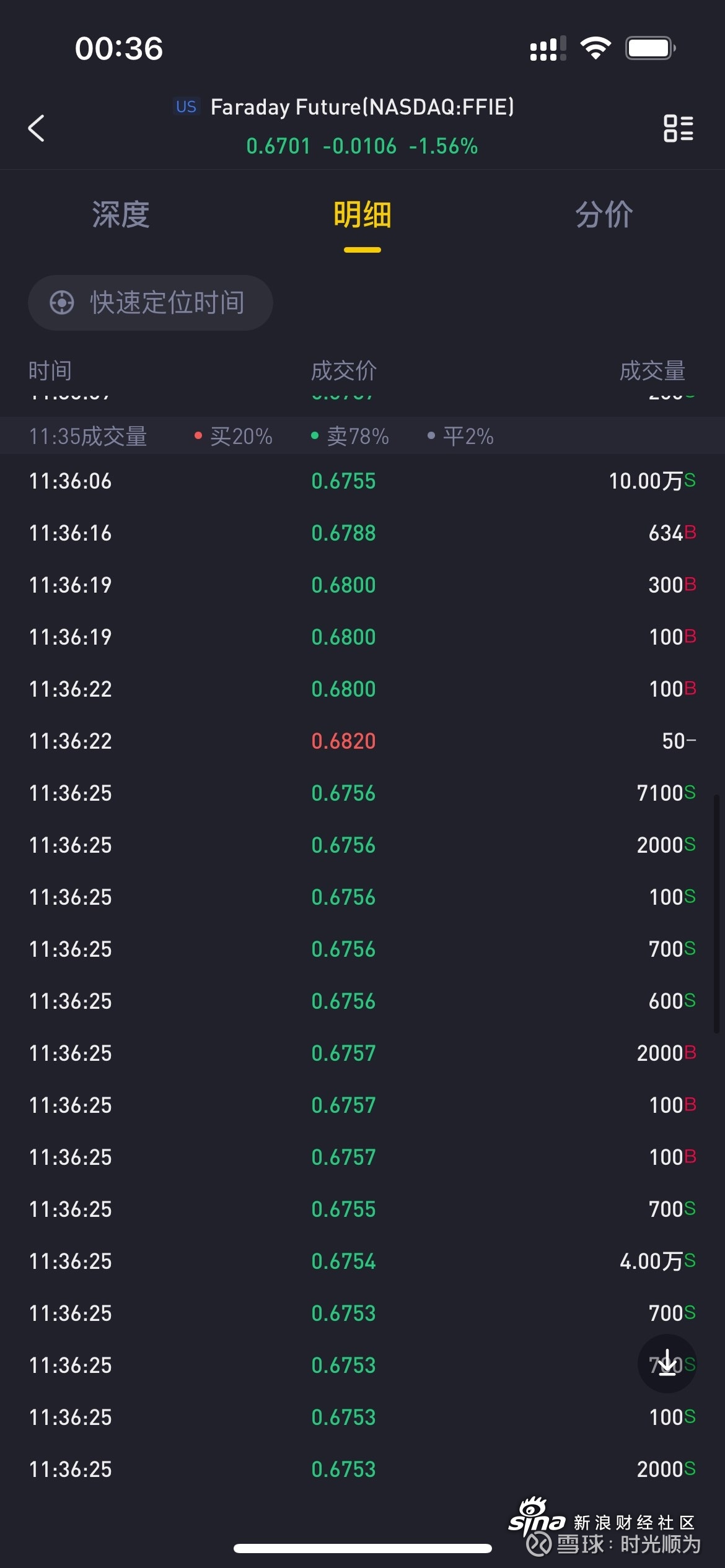This screenshot has height=1568, width=725.
Task: Tap the 4.00万 volume cell
Action: (657, 1261)
